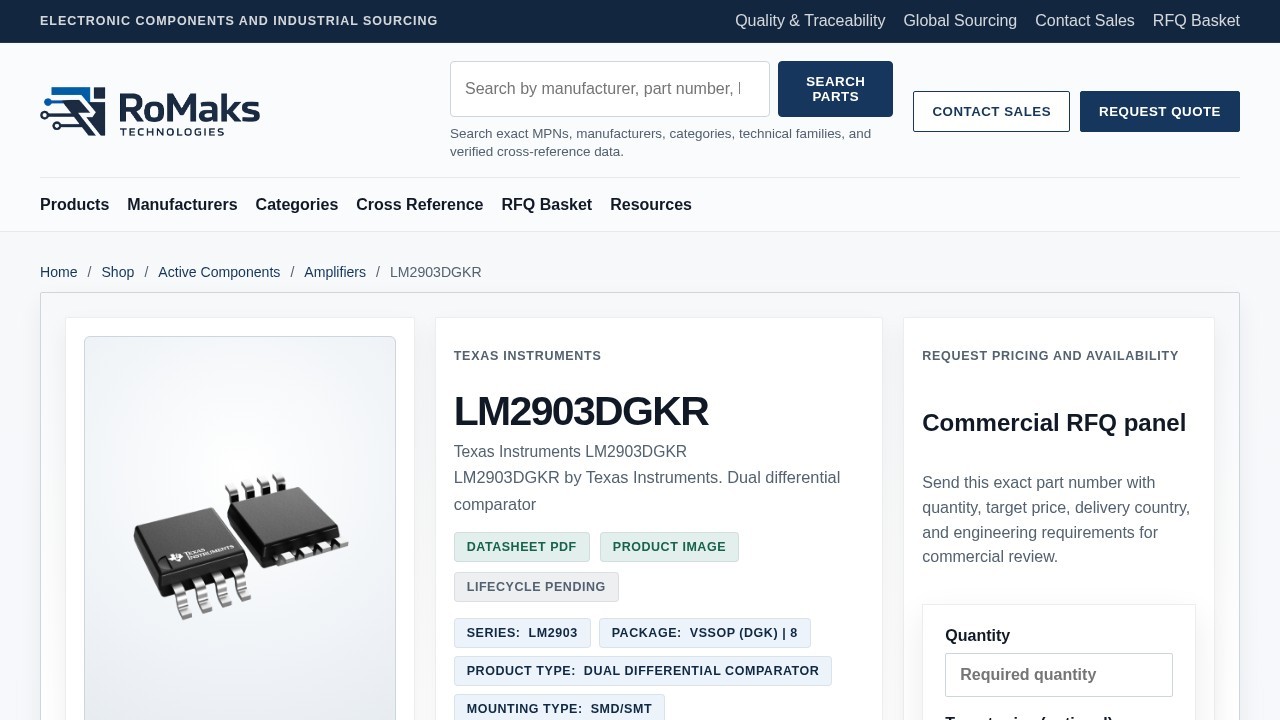Focus the part search field
Image resolution: width=1280 pixels, height=720 pixels.
pyautogui.click(x=610, y=89)
